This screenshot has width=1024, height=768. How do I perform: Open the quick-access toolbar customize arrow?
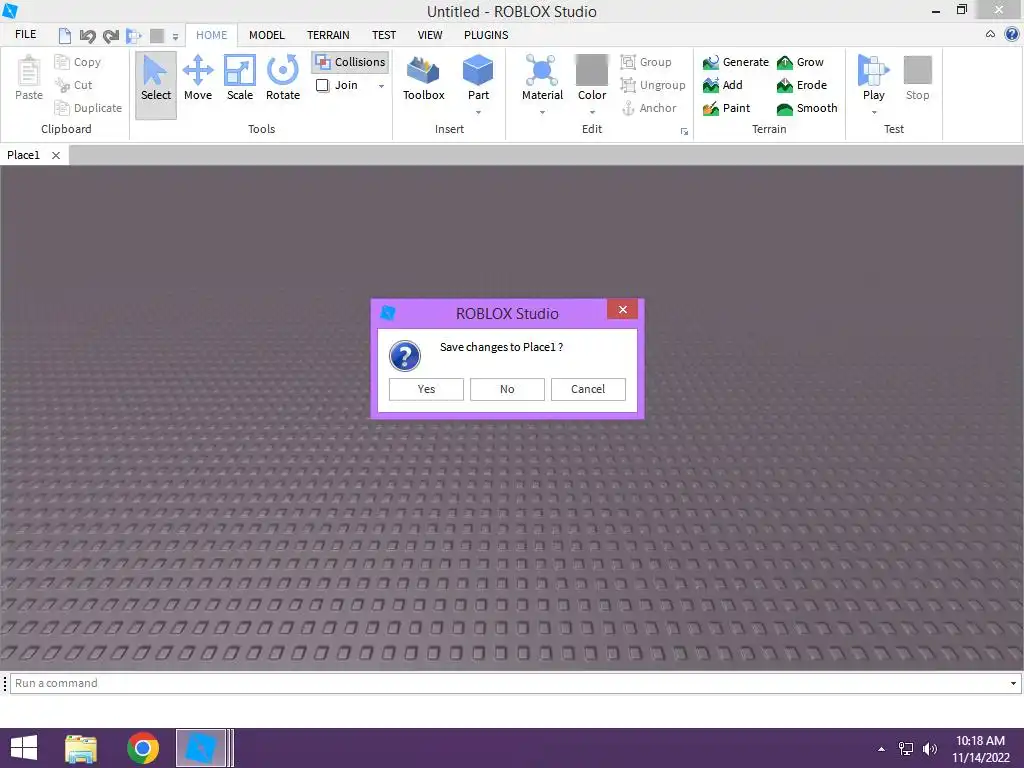tap(175, 37)
